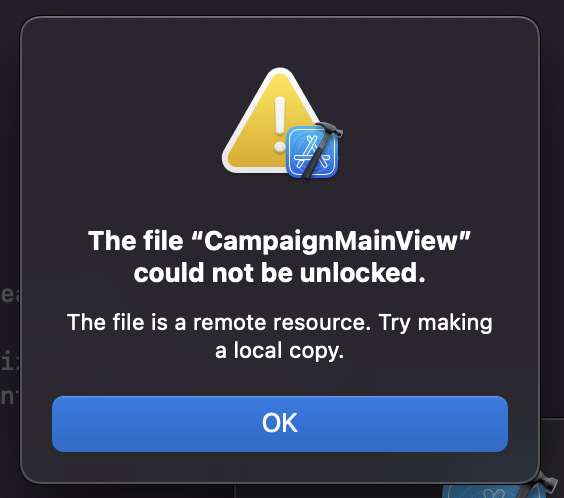Click the empty dialog space between the icon and headline

coord(280,204)
